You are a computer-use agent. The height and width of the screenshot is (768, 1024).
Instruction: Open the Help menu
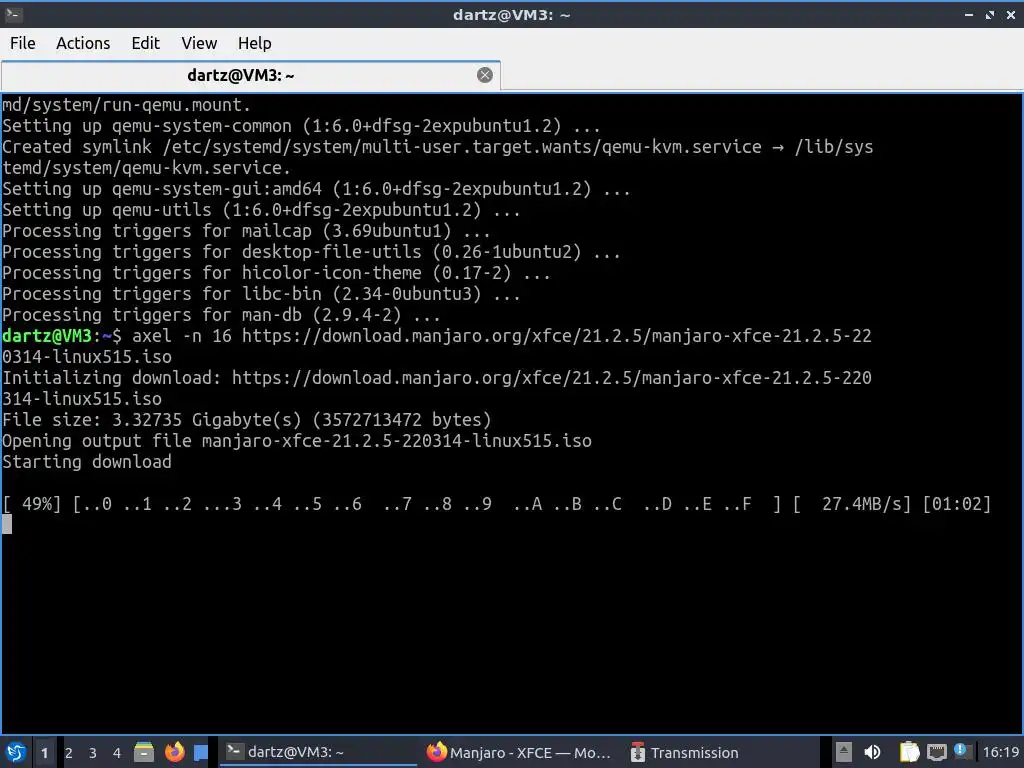click(x=254, y=43)
